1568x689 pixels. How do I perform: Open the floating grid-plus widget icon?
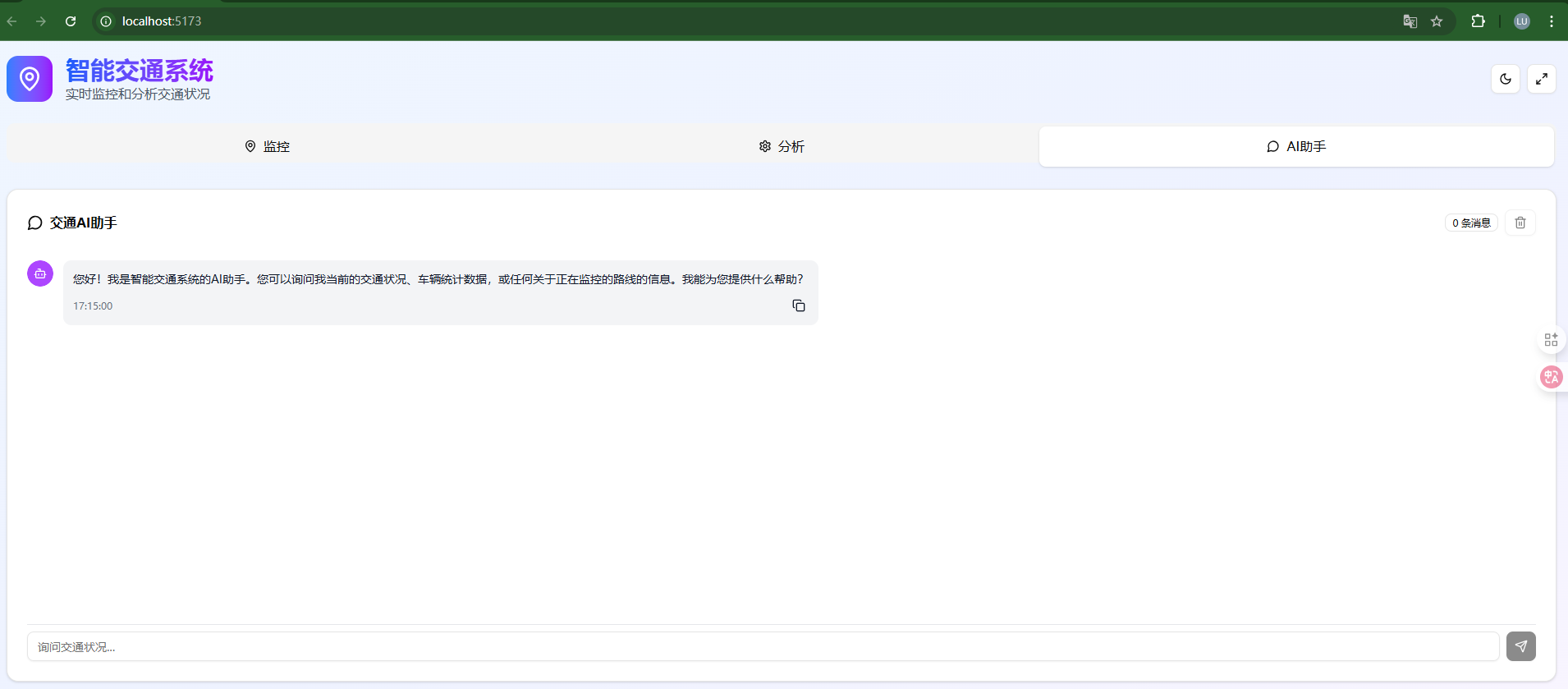coord(1551,339)
